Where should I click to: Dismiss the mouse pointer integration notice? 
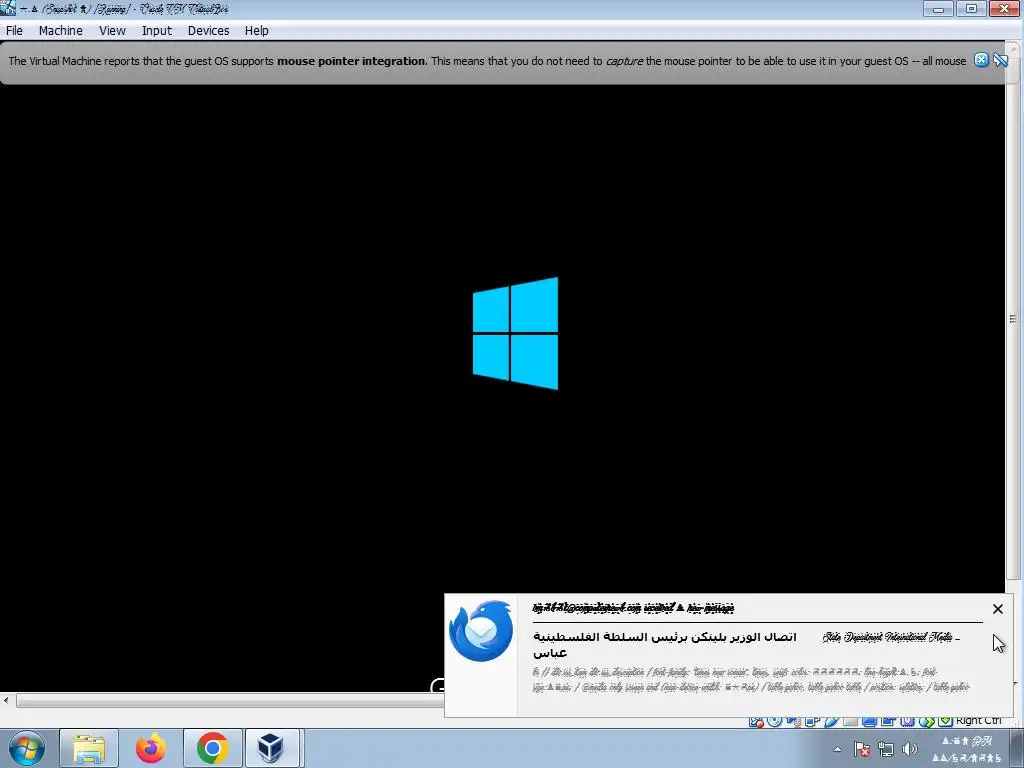tap(981, 60)
